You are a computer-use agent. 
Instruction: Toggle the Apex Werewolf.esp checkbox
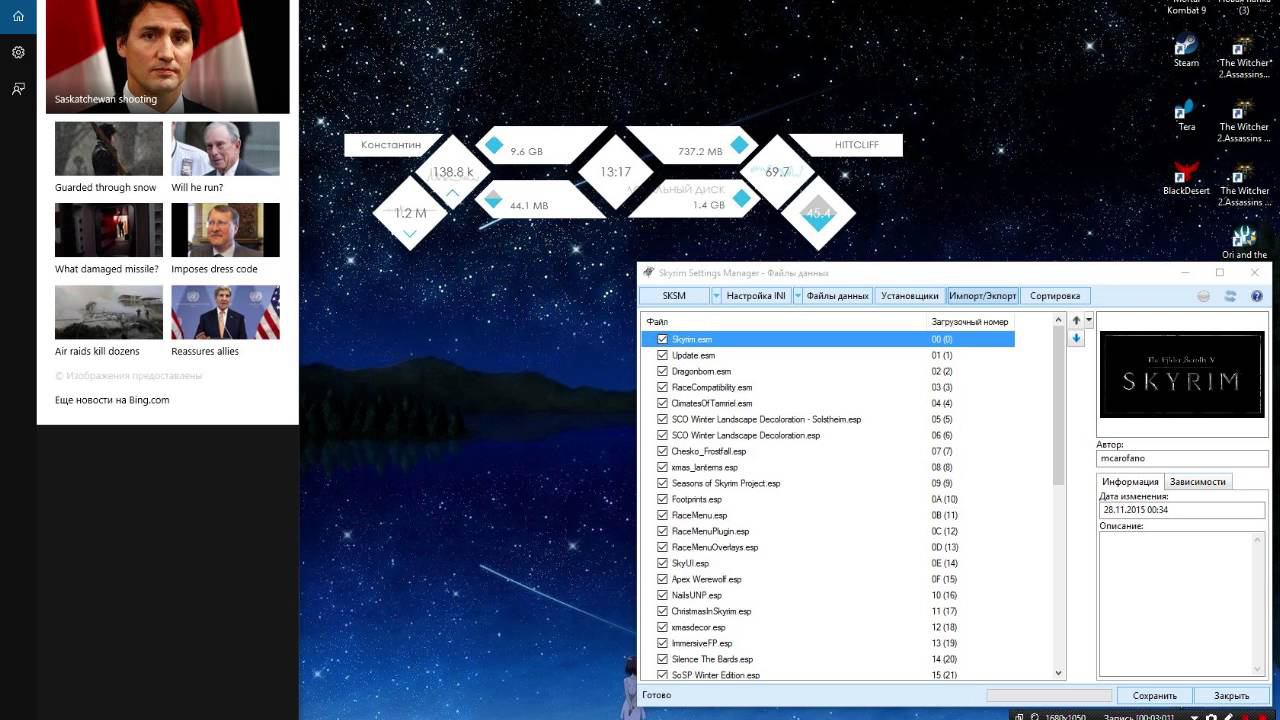pyautogui.click(x=662, y=579)
